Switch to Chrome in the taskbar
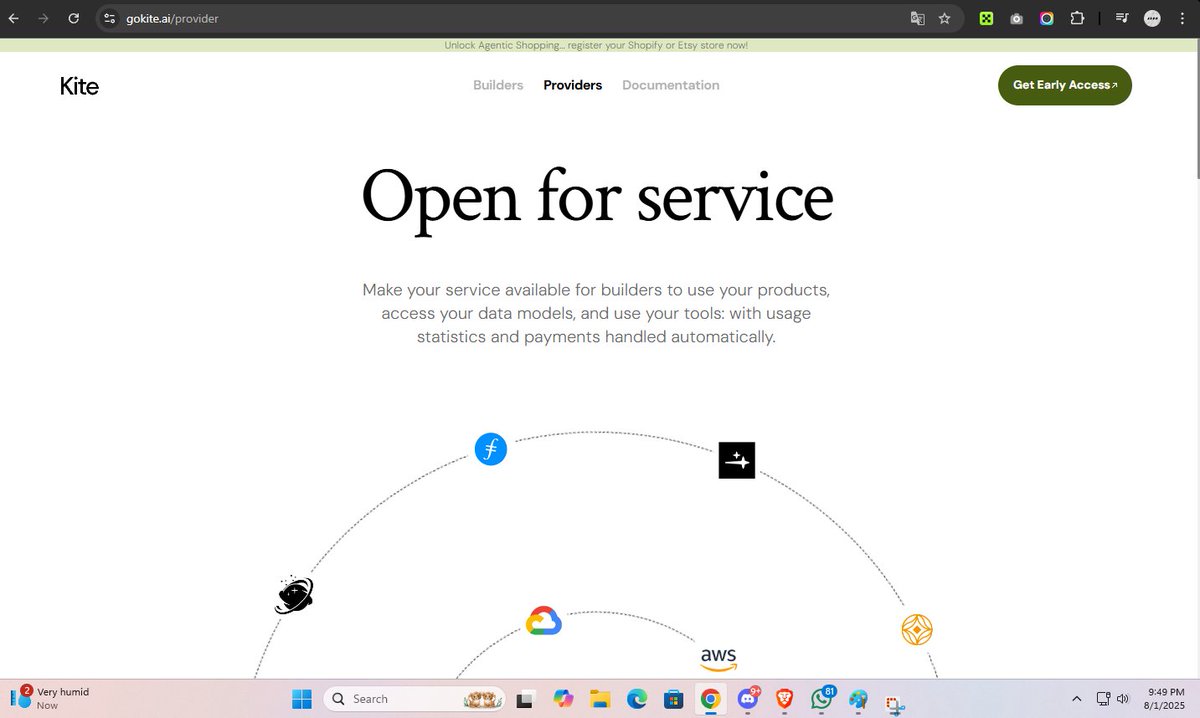The width and height of the screenshot is (1200, 718). (710, 699)
